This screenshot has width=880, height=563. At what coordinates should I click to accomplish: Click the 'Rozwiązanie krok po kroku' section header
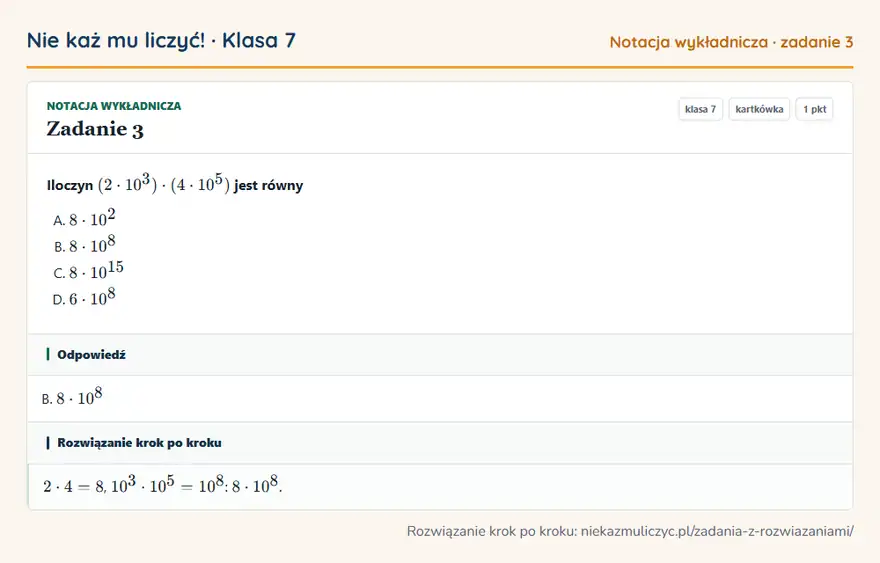point(440,443)
